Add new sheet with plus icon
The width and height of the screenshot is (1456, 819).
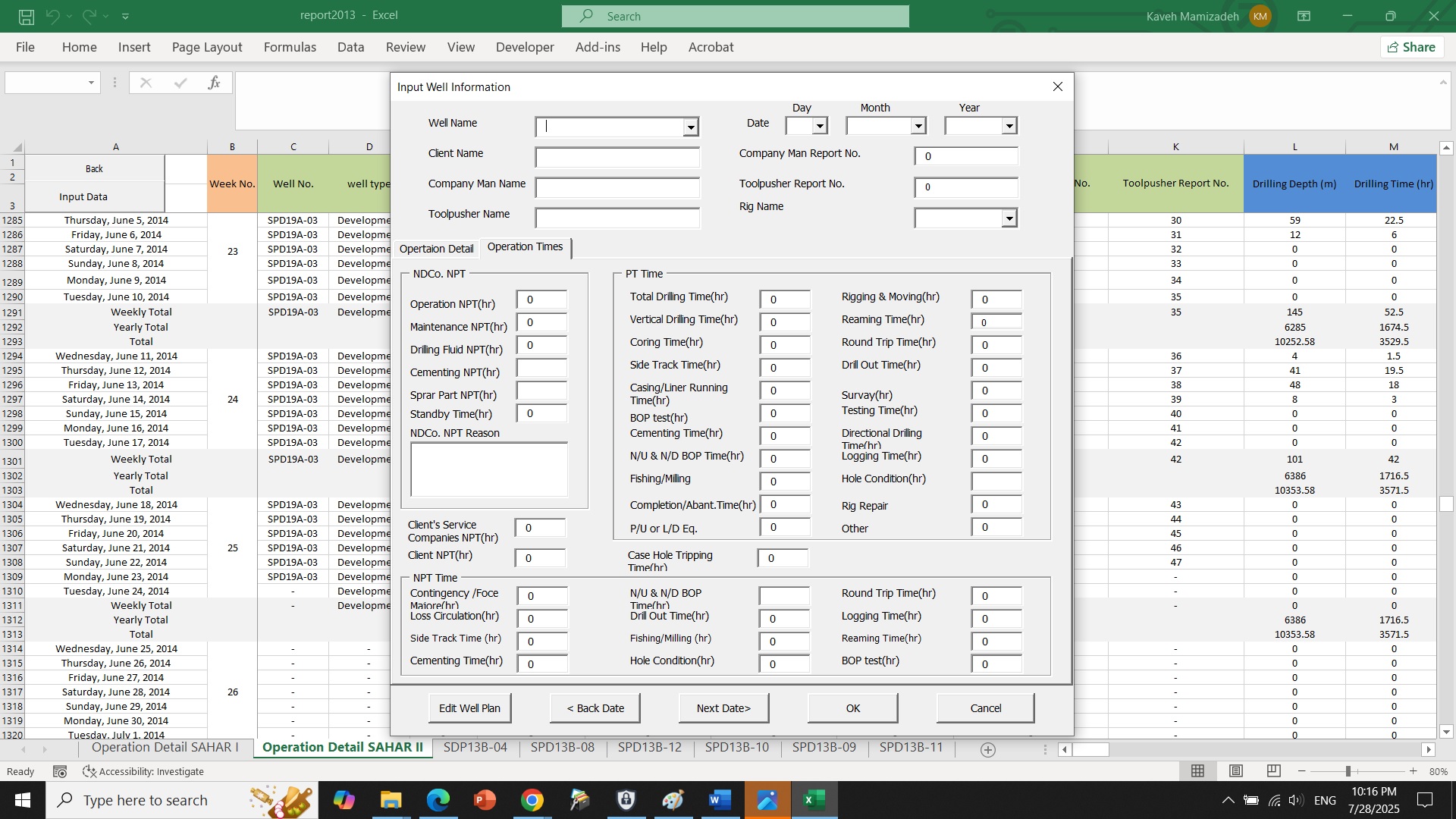[x=987, y=749]
